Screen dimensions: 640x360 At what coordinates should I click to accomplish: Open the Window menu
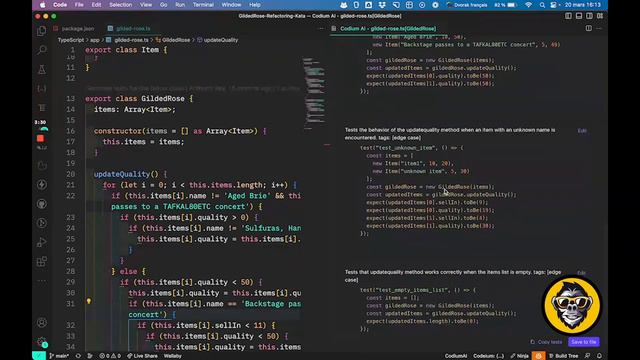[231, 5]
